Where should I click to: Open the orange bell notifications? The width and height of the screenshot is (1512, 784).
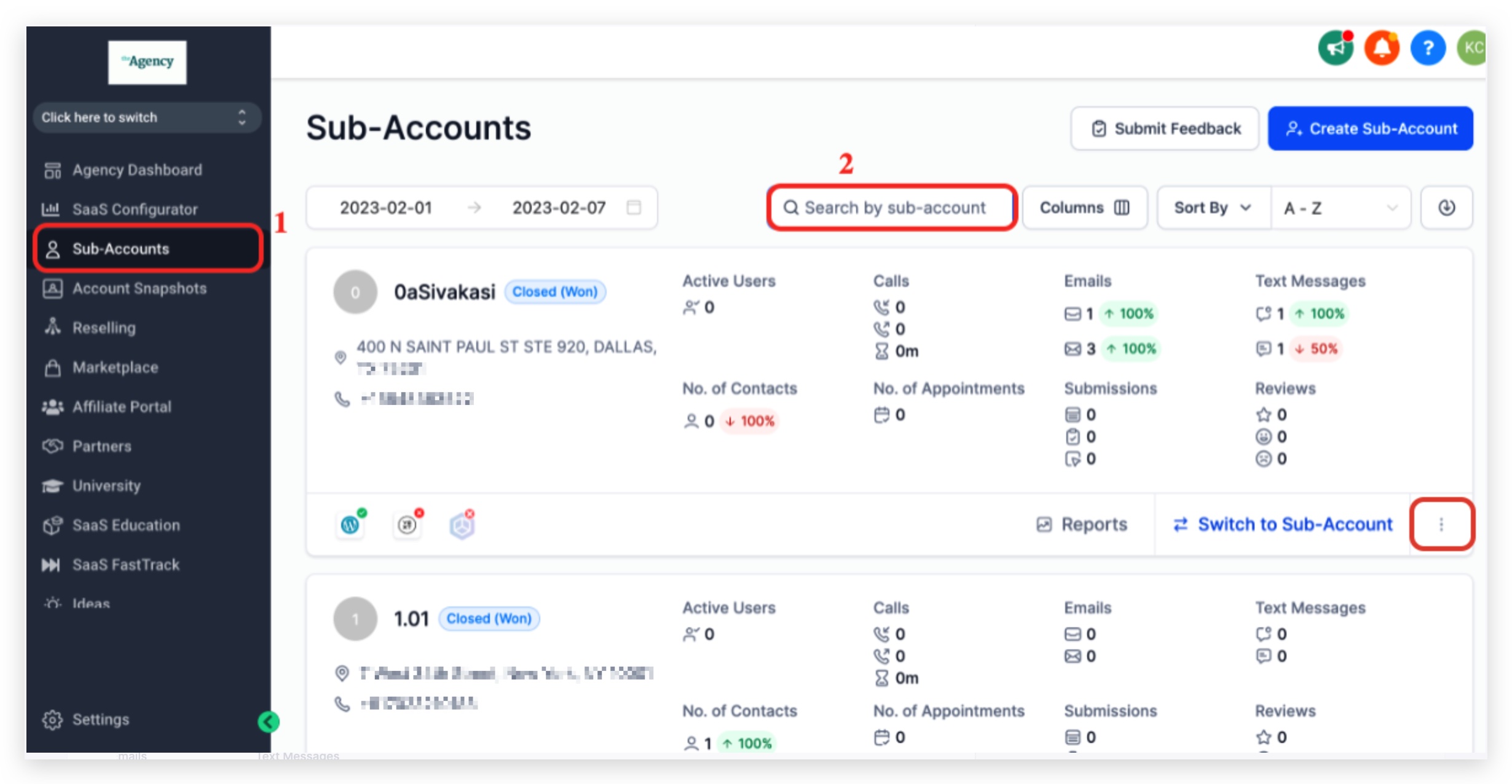point(1382,48)
